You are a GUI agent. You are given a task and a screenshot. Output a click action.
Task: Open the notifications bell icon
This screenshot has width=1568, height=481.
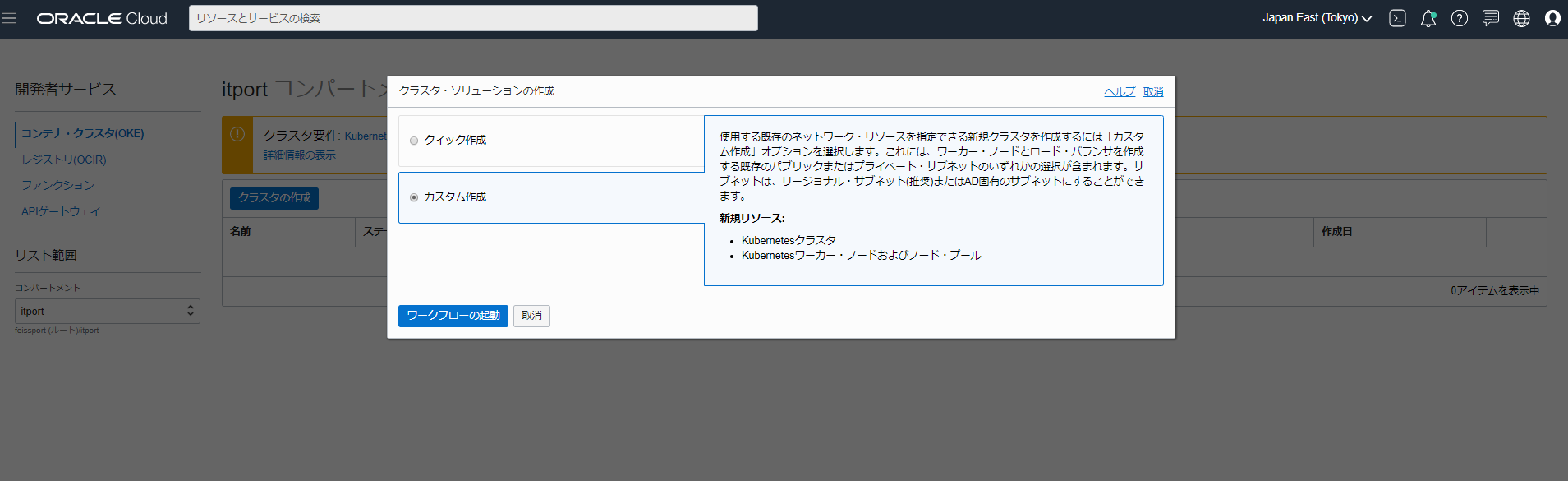1428,18
